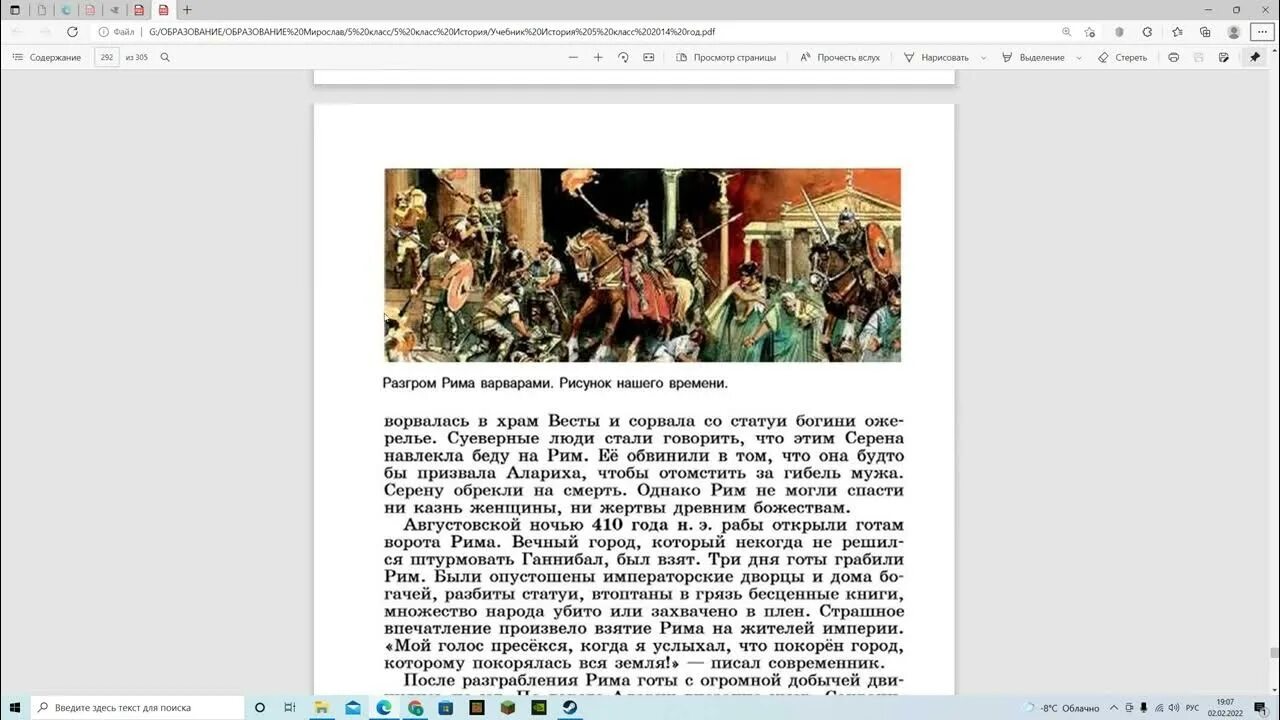Image resolution: width=1280 pixels, height=720 pixels.
Task: Click the shield tracking prevention icon
Action: [x=1119, y=32]
